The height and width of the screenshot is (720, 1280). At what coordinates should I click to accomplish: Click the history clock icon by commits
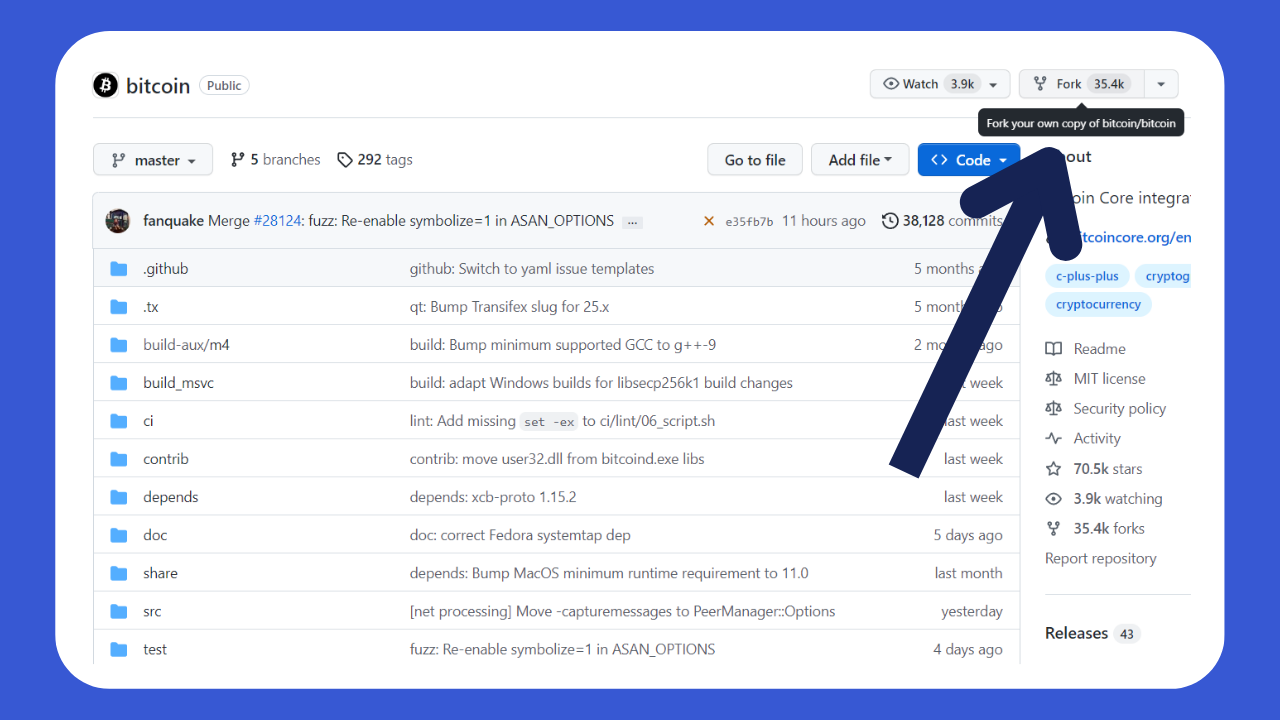coord(890,221)
